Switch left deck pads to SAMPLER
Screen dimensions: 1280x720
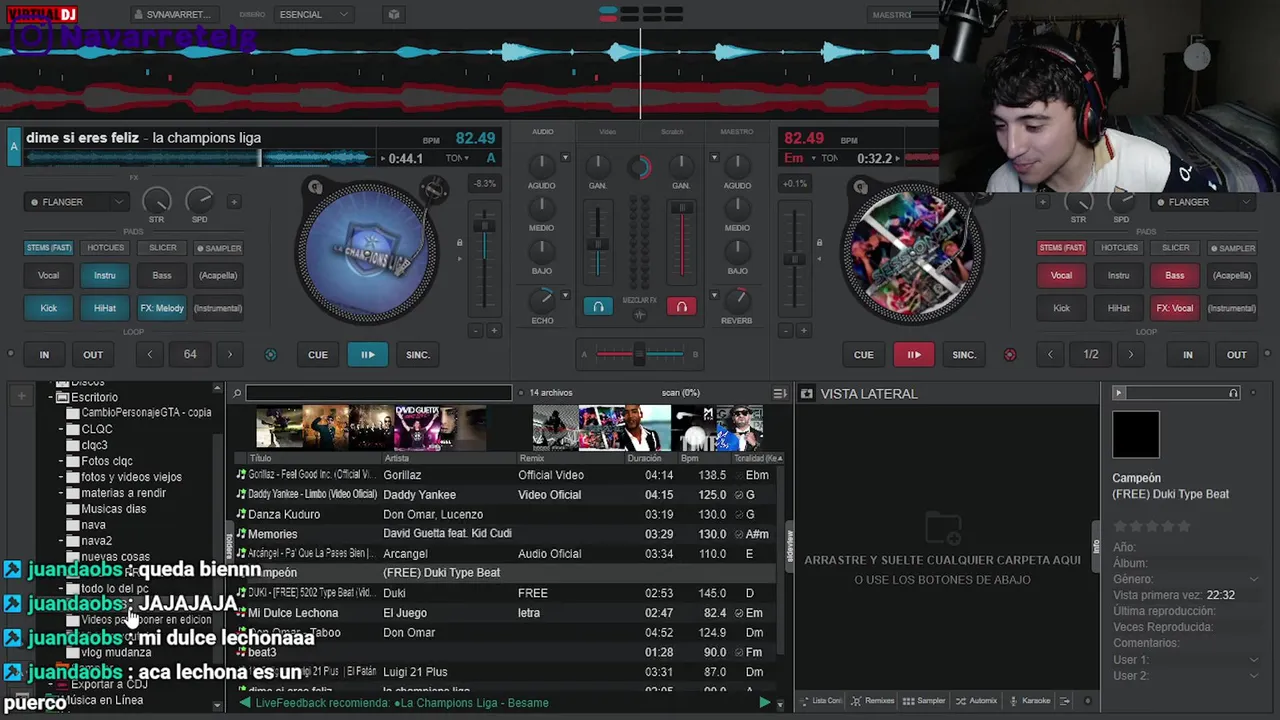pos(219,248)
